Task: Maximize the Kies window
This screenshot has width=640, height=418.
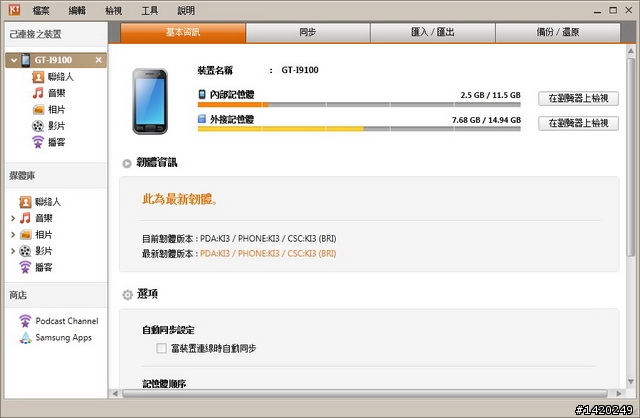Action: click(613, 10)
